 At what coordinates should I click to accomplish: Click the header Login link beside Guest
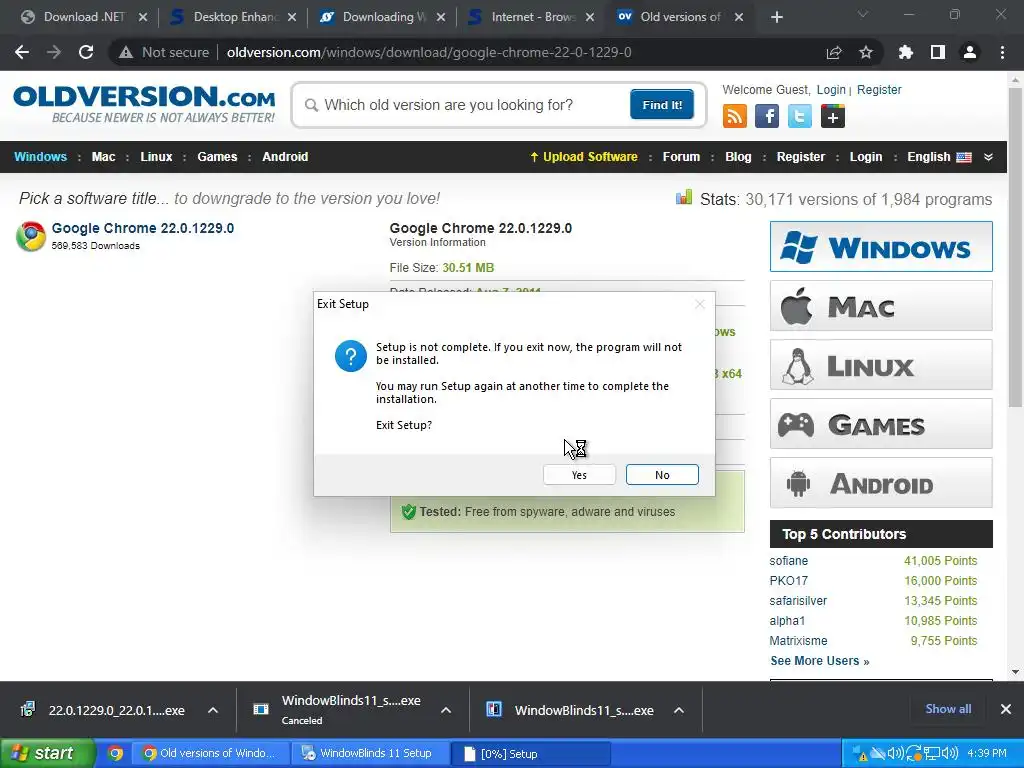pos(831,89)
